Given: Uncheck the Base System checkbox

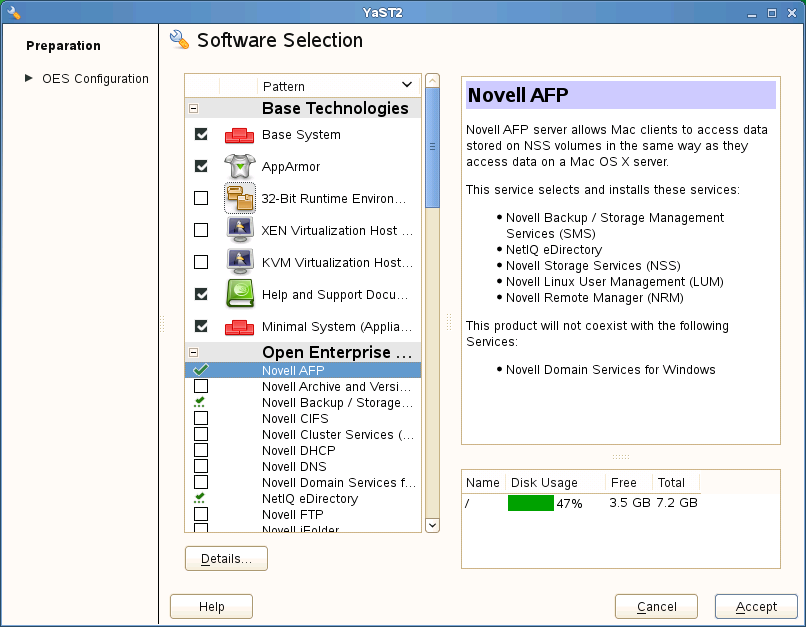Looking at the screenshot, I should tap(201, 135).
